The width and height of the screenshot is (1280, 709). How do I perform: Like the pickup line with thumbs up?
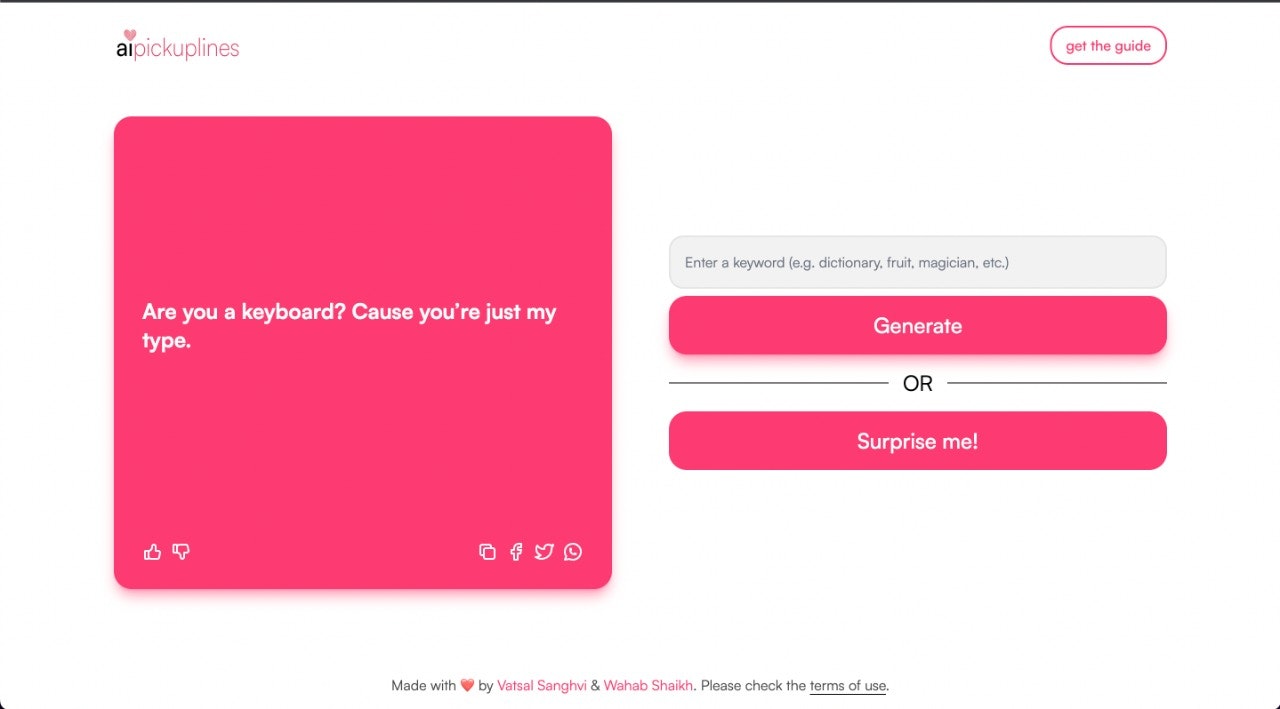[x=152, y=551]
